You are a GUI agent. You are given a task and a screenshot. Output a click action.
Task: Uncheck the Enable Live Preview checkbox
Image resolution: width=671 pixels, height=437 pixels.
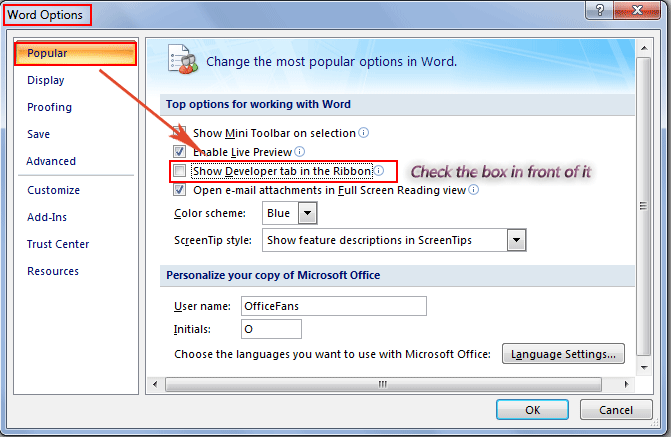pyautogui.click(x=179, y=152)
